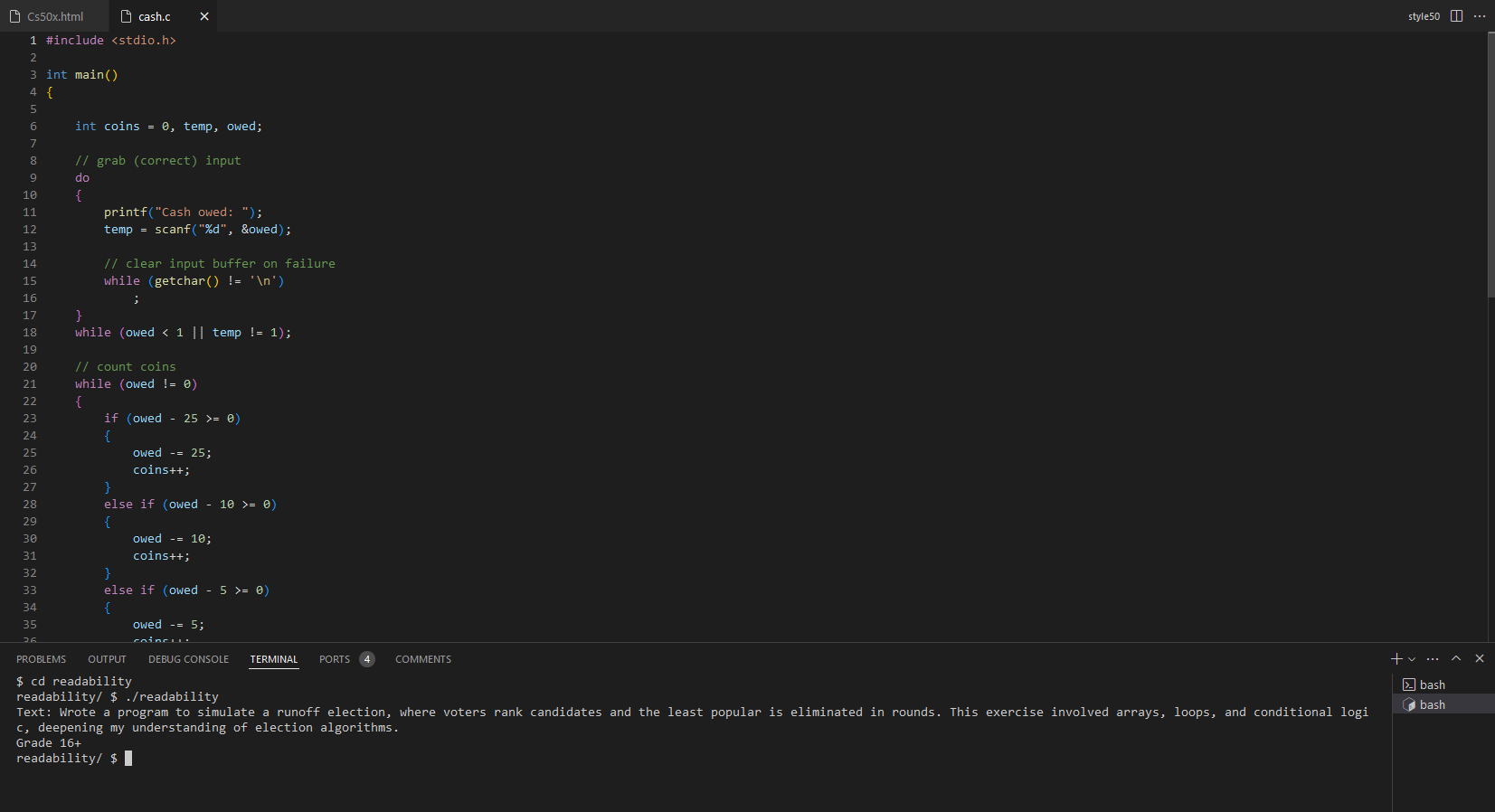
Task: Click the Cs50x.html file icon
Action: [14, 16]
